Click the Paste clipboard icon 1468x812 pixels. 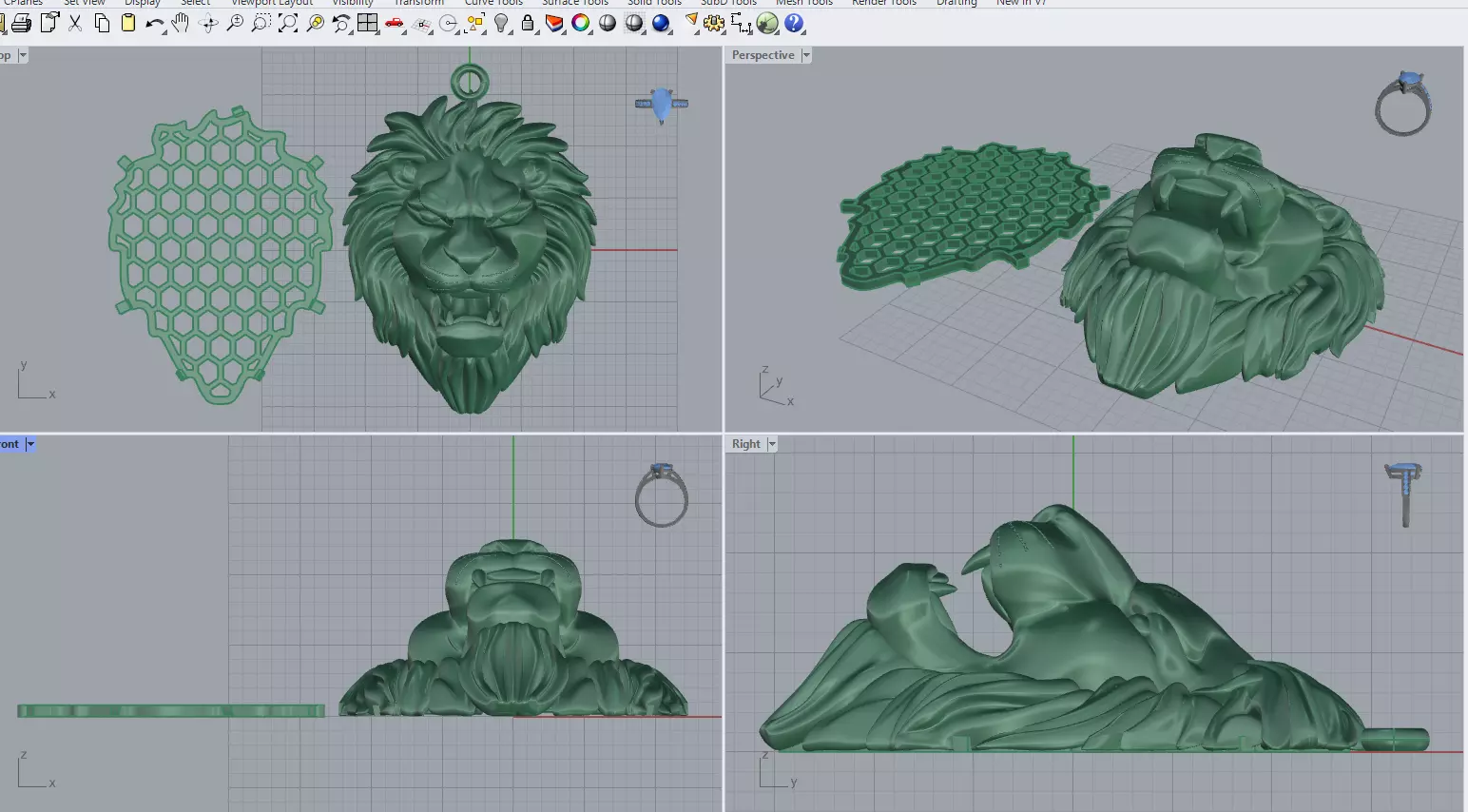point(128,24)
